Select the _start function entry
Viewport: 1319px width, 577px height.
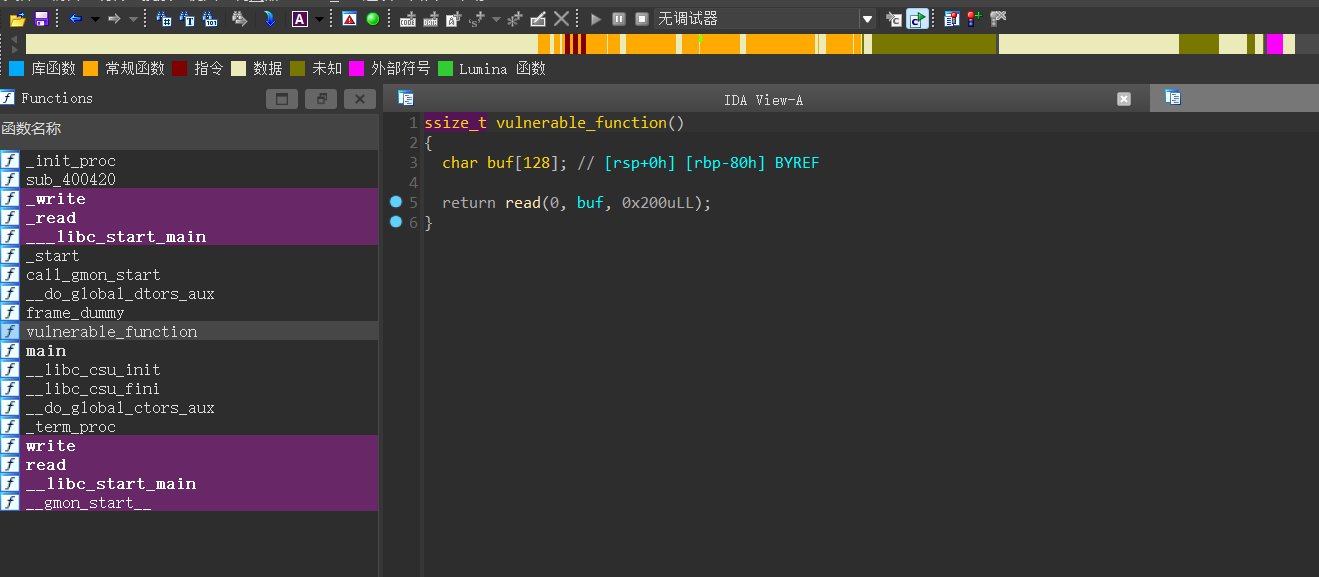coord(189,256)
